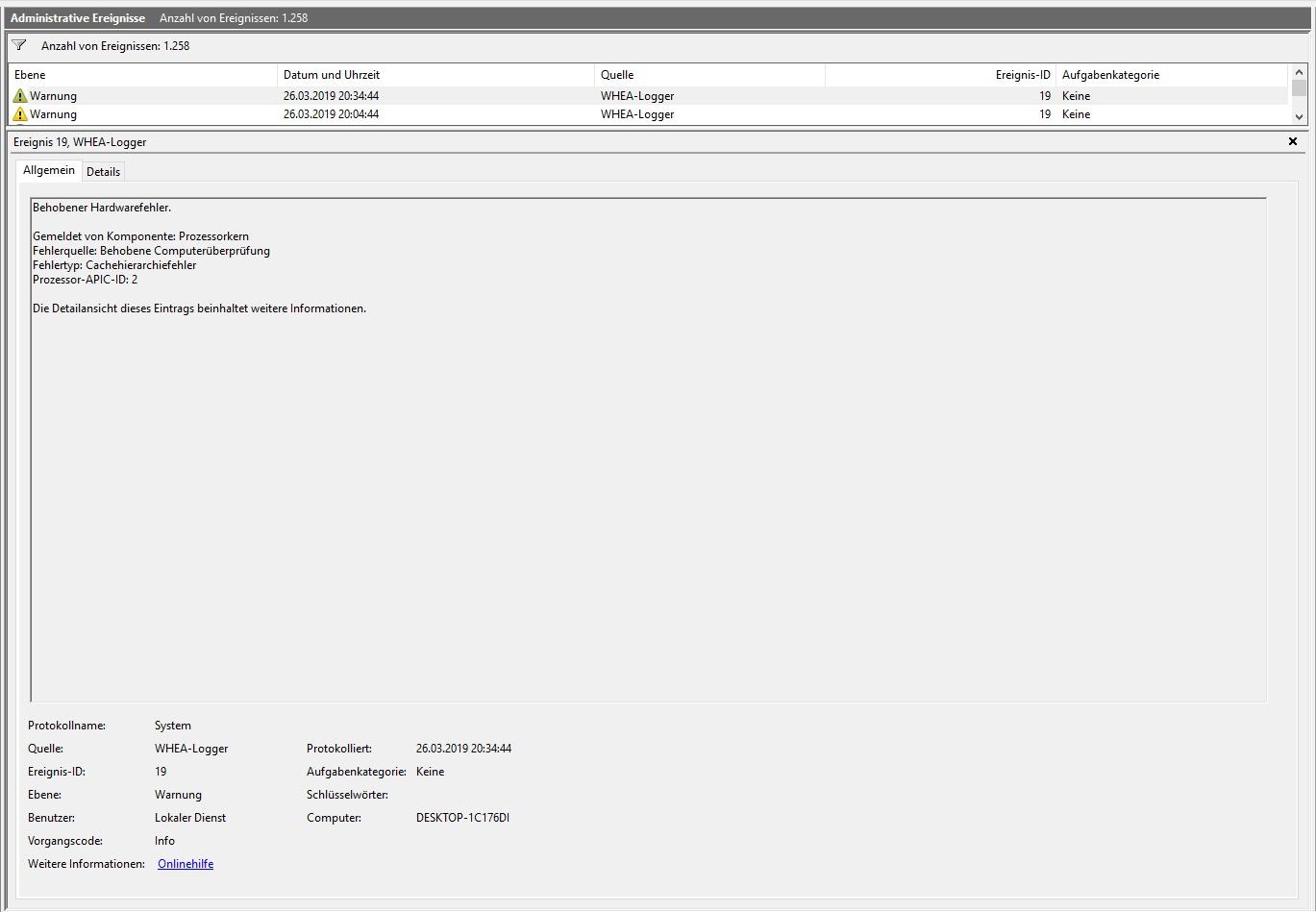Viewport: 1316px width, 912px height.
Task: Click the 'Ereignis 19, WHEA-Logger' pane title
Action: pos(80,142)
